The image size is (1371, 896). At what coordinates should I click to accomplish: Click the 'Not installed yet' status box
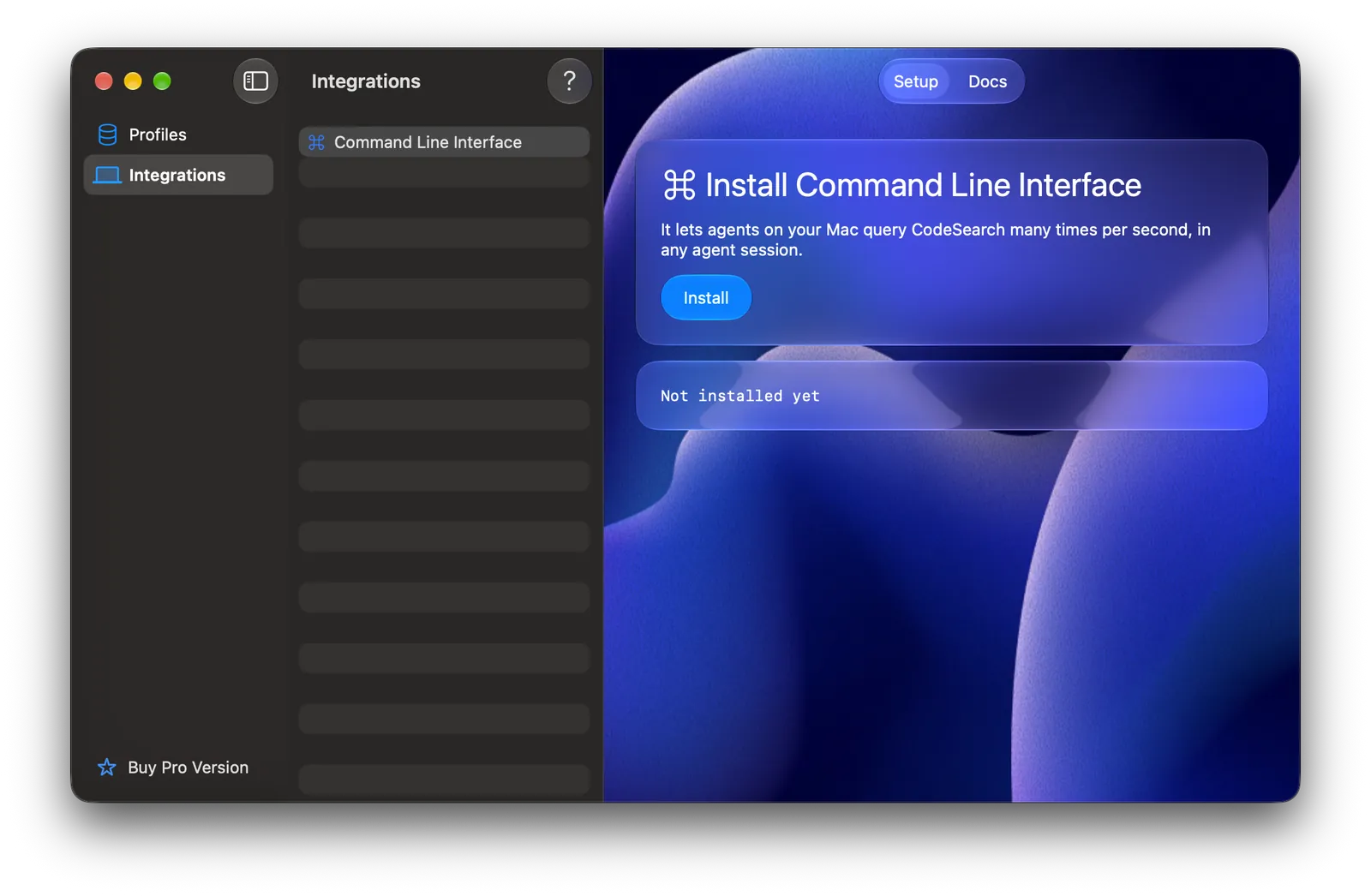(951, 396)
